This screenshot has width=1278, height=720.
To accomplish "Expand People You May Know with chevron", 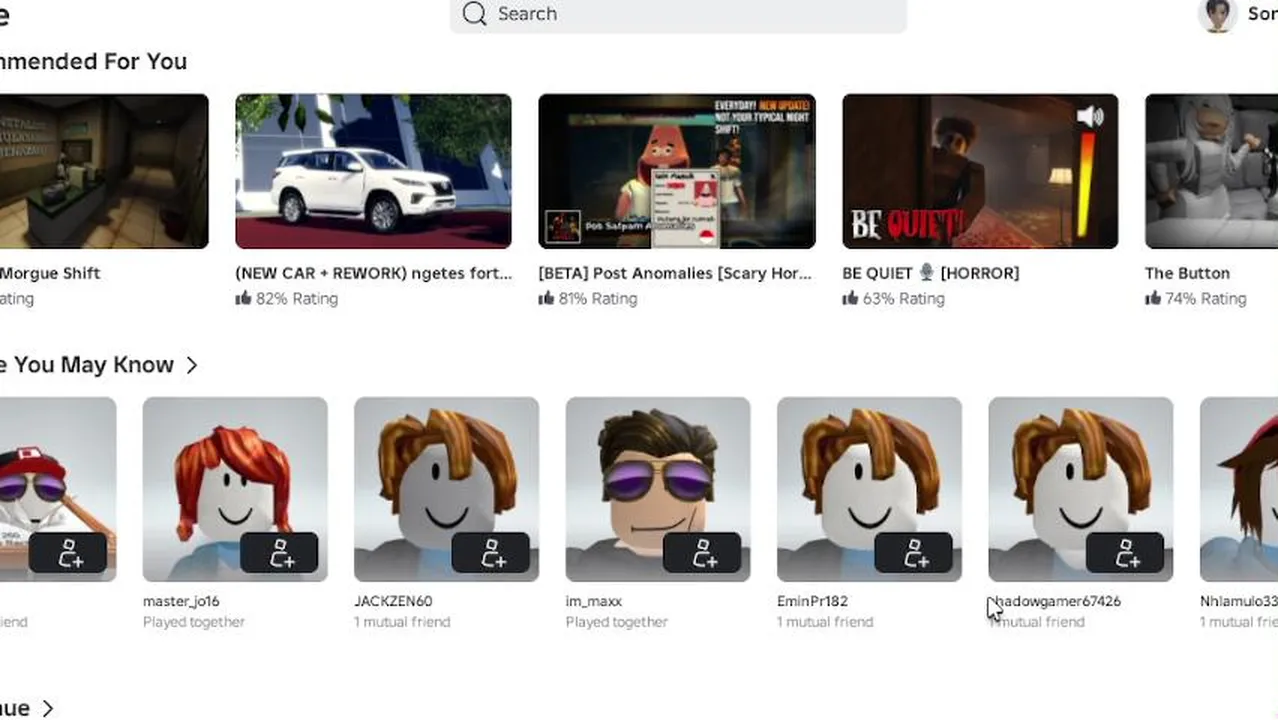I will point(192,365).
